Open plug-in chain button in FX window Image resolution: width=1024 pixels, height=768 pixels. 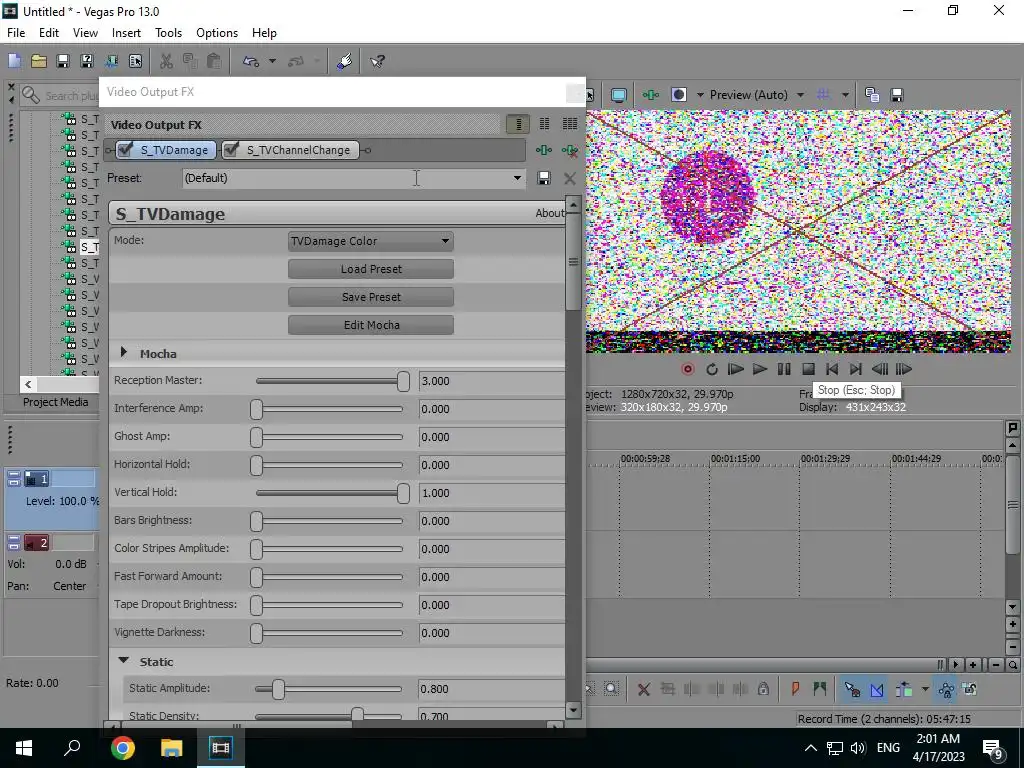point(543,150)
